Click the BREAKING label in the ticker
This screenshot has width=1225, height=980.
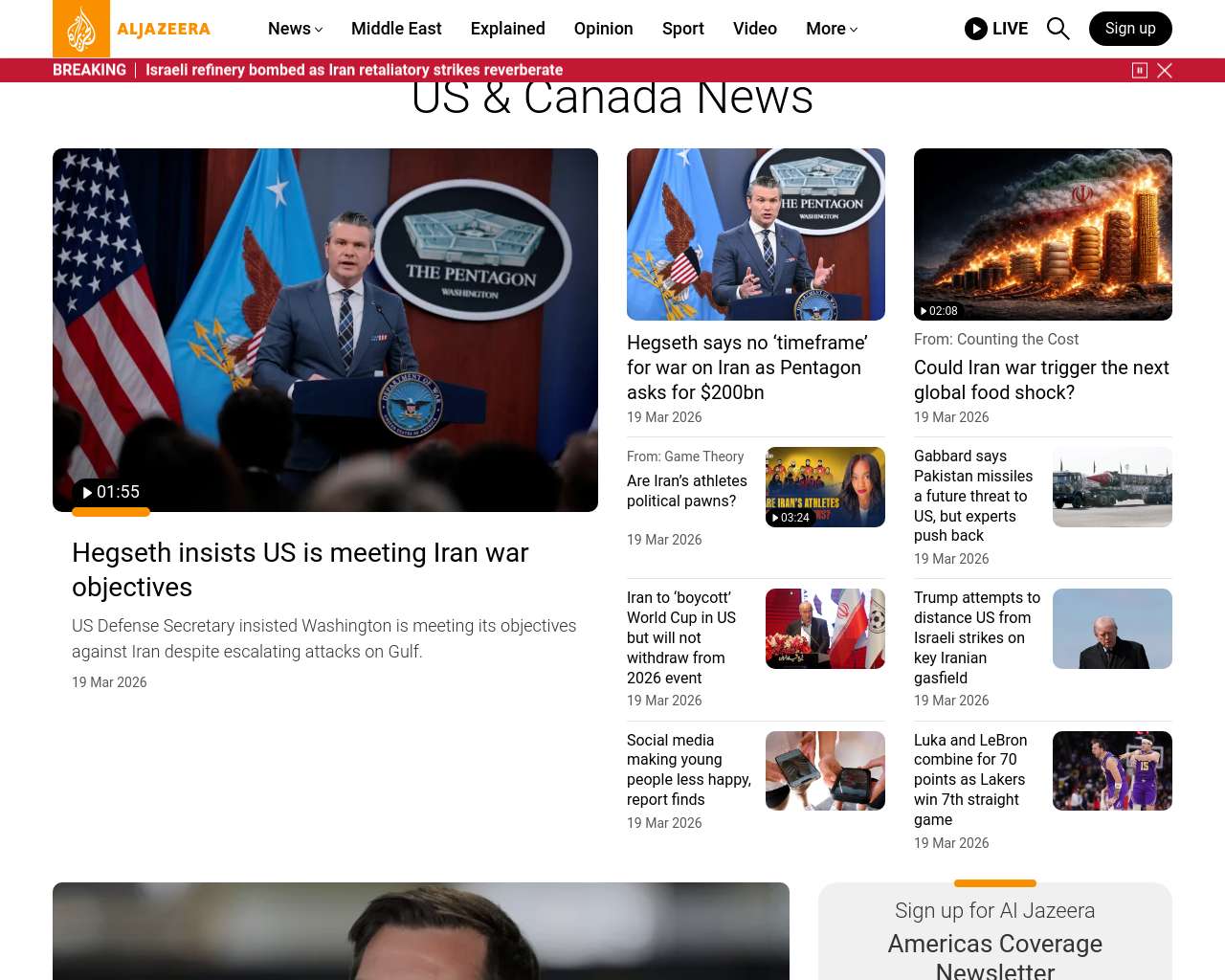click(x=89, y=70)
